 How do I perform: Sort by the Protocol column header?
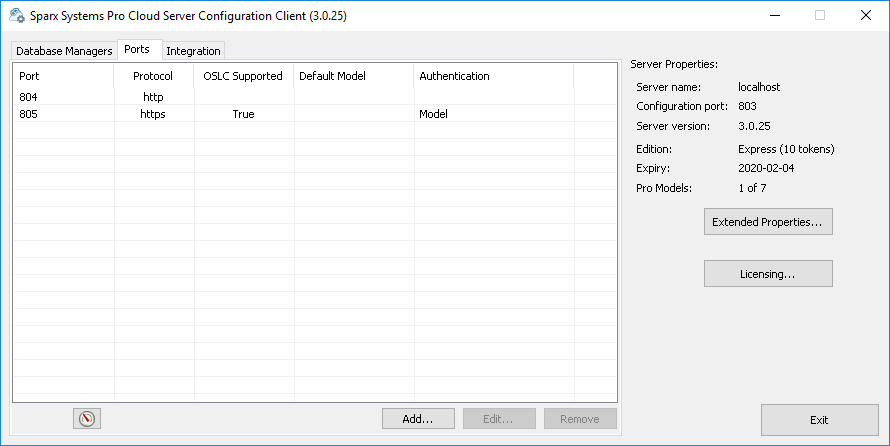(x=153, y=76)
